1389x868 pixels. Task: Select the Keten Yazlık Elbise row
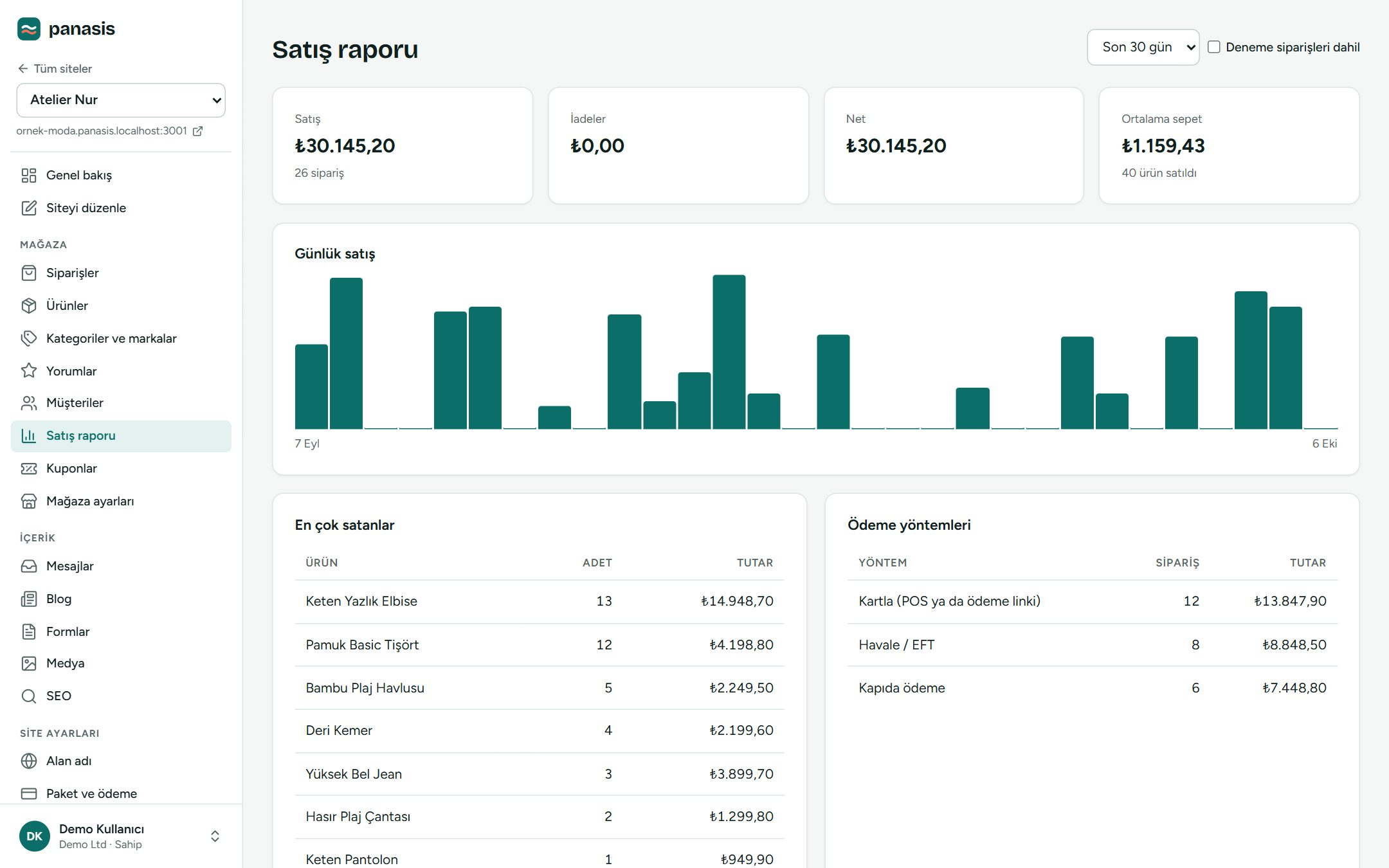tap(540, 601)
